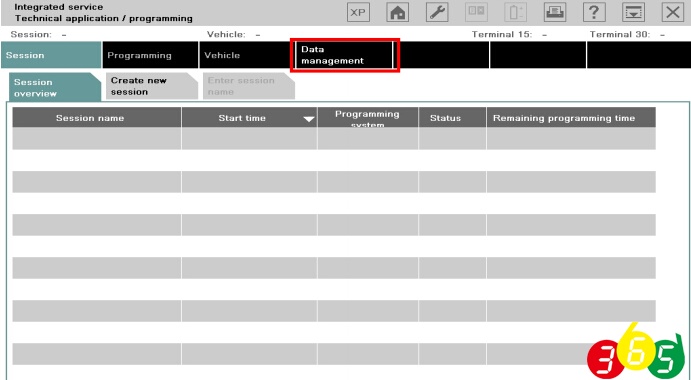
Task: Click the XP button in the top toolbar
Action: (358, 12)
